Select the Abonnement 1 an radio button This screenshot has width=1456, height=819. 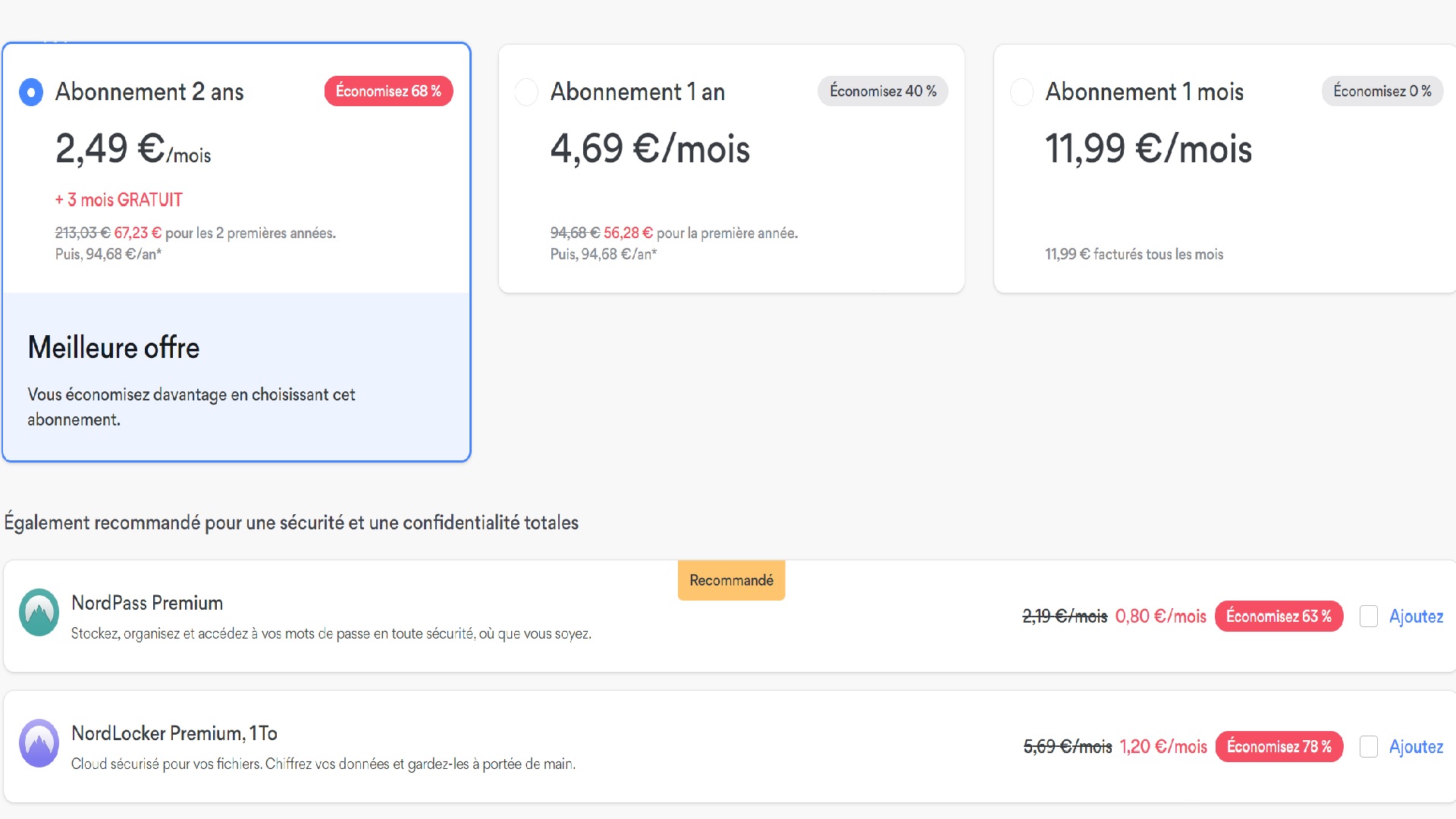tap(526, 93)
